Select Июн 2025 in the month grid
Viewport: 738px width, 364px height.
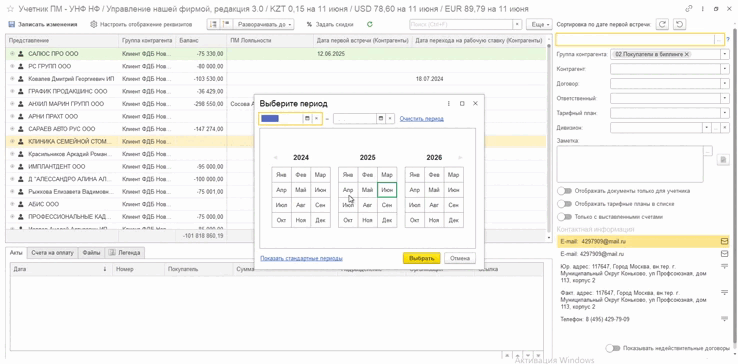pyautogui.click(x=387, y=190)
